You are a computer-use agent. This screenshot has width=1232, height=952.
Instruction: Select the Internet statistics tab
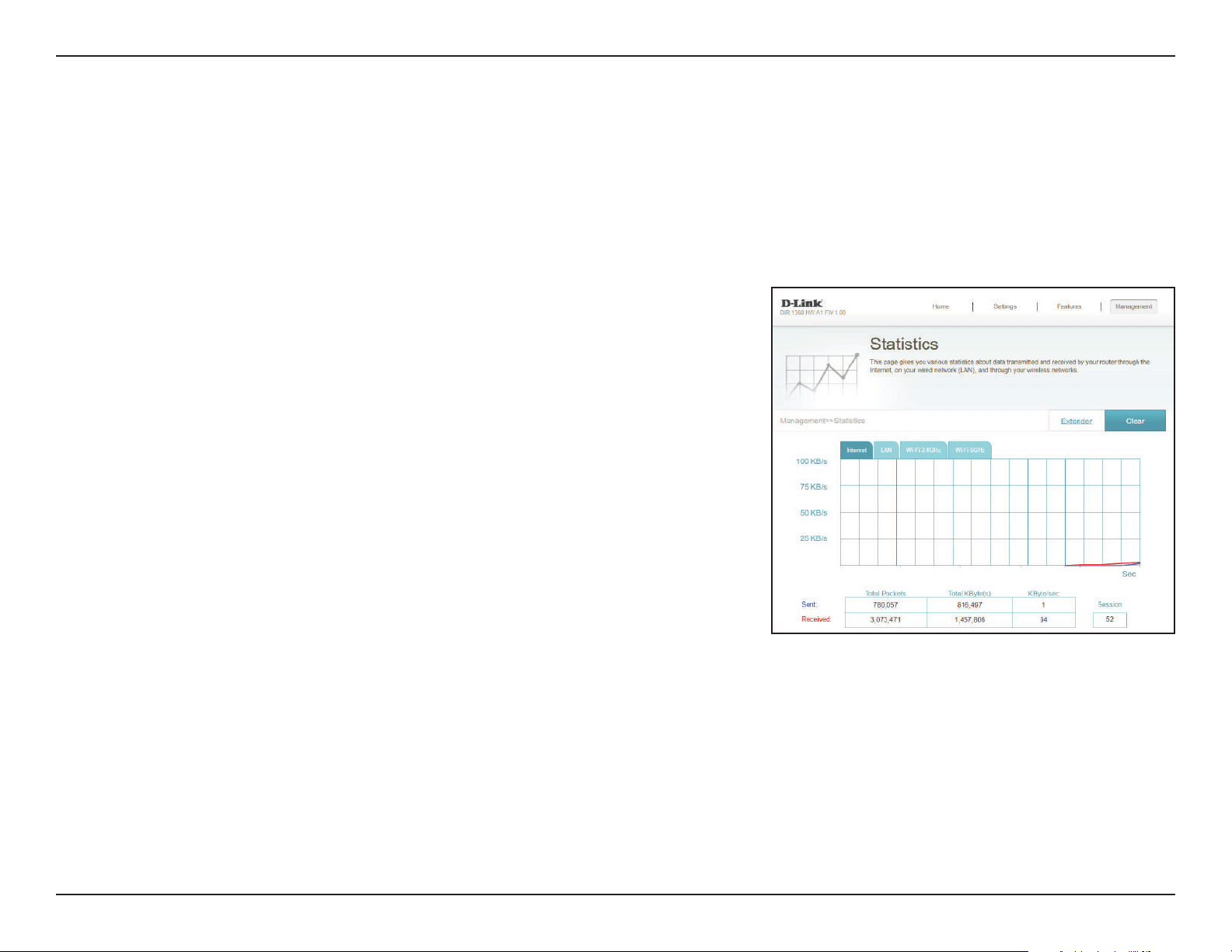click(x=857, y=450)
